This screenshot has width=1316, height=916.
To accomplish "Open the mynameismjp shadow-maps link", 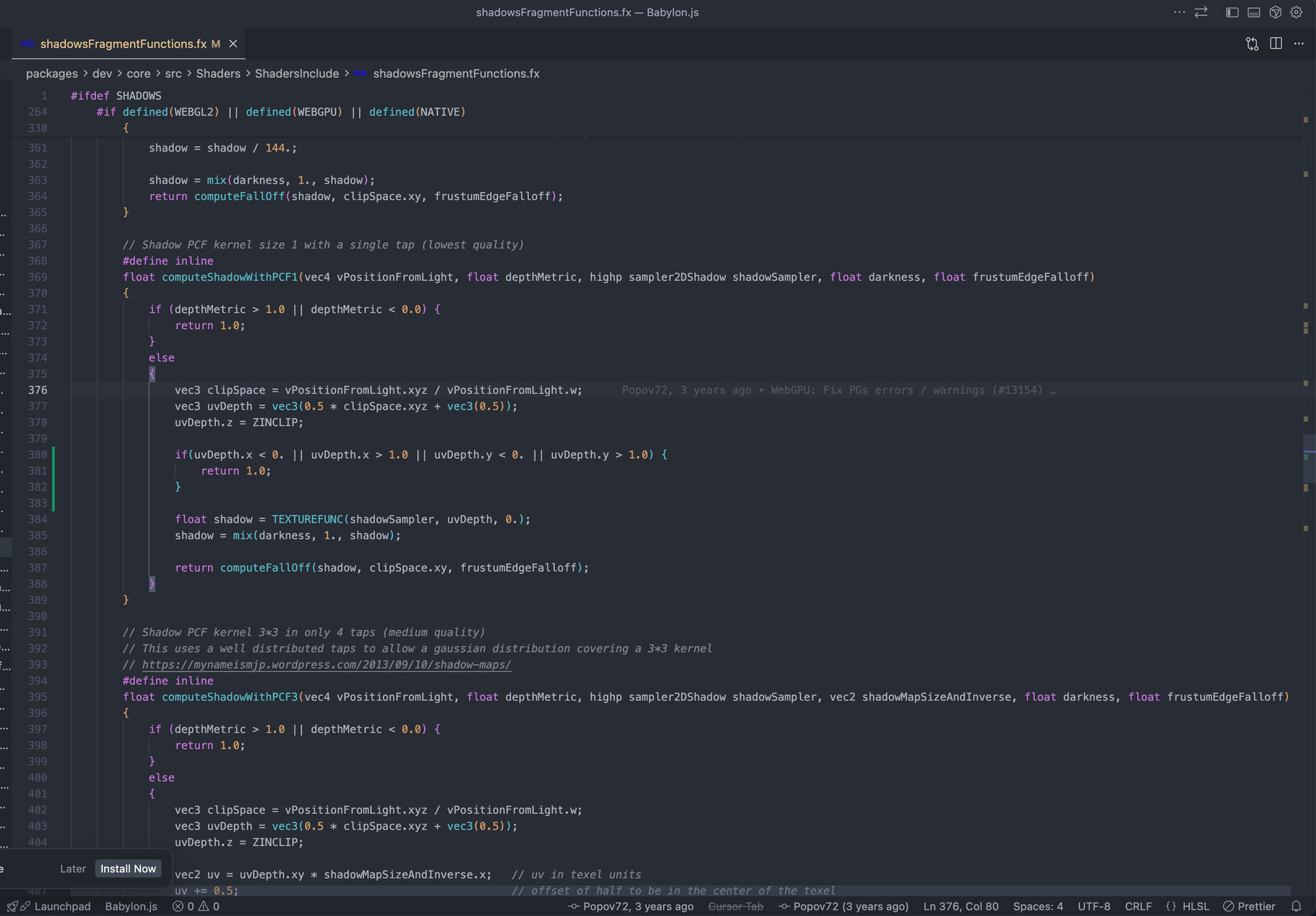I will tap(326, 665).
